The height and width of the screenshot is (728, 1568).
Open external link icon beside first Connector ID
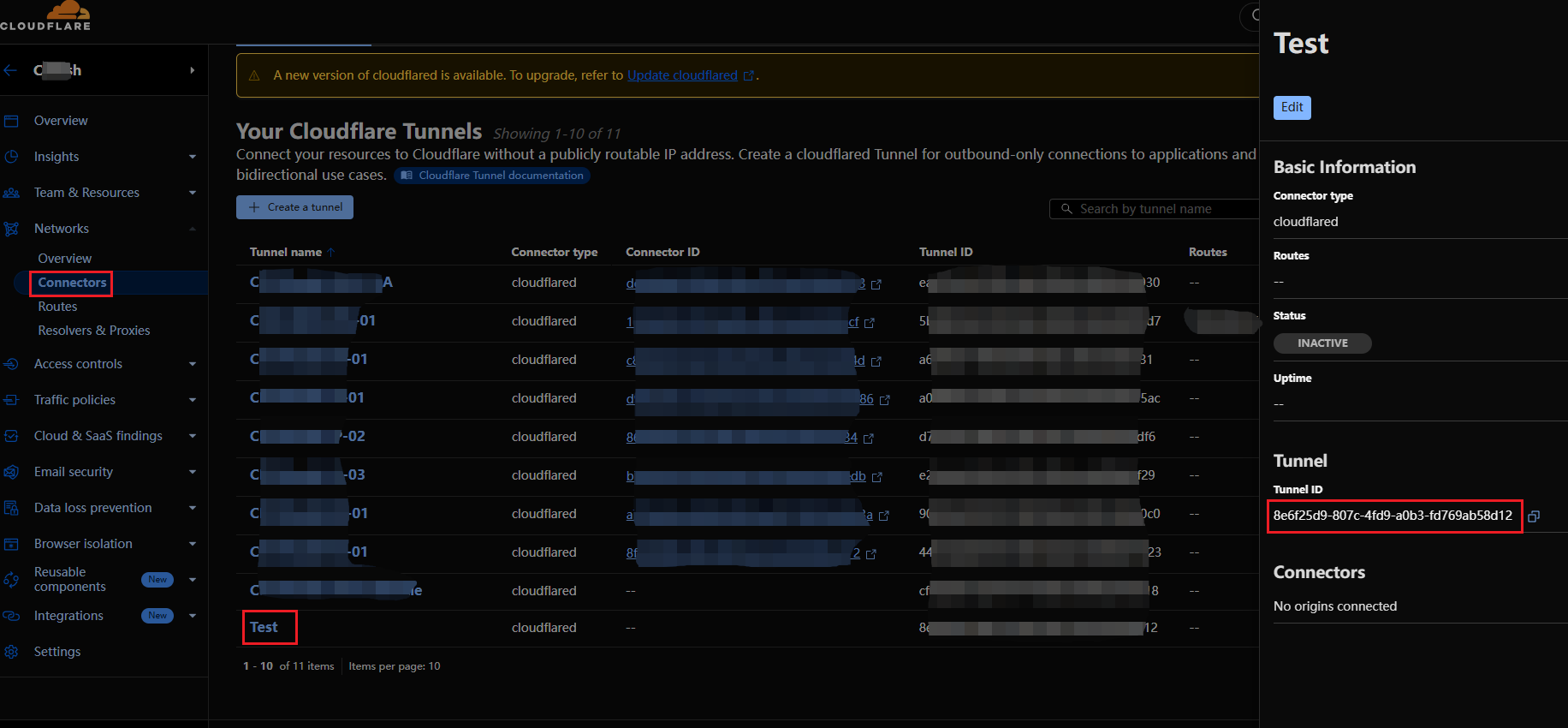click(x=876, y=284)
